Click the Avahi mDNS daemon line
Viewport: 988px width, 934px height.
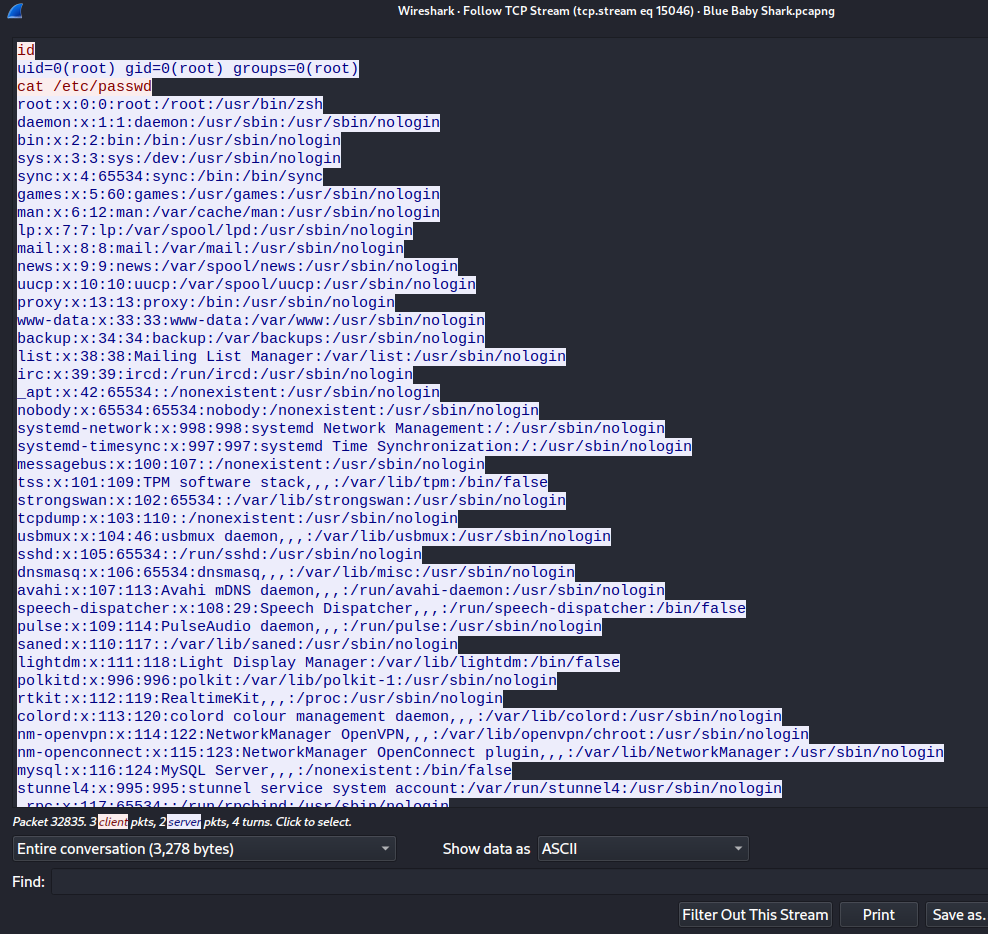341,590
